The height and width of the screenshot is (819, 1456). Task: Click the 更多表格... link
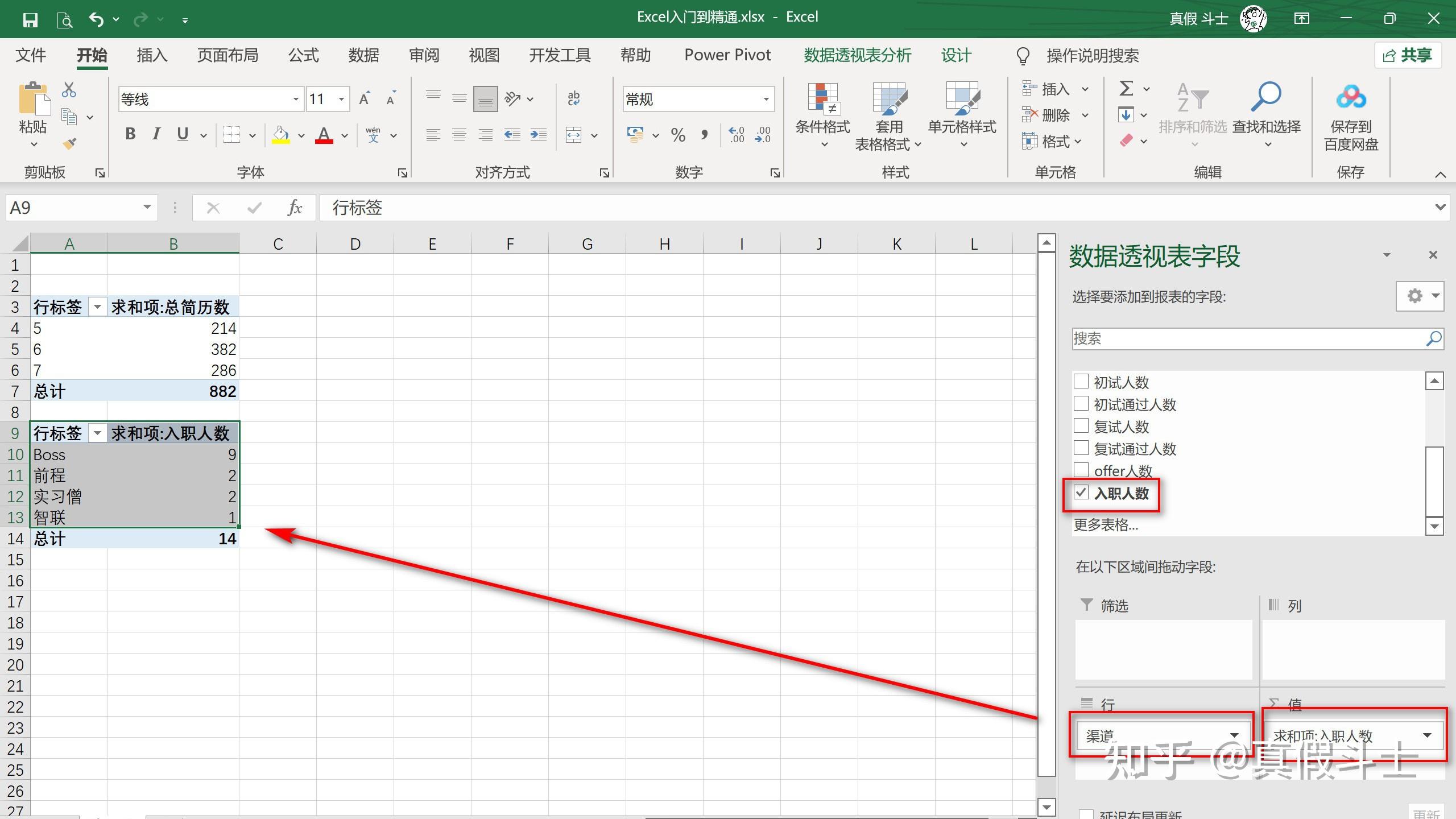(1105, 525)
